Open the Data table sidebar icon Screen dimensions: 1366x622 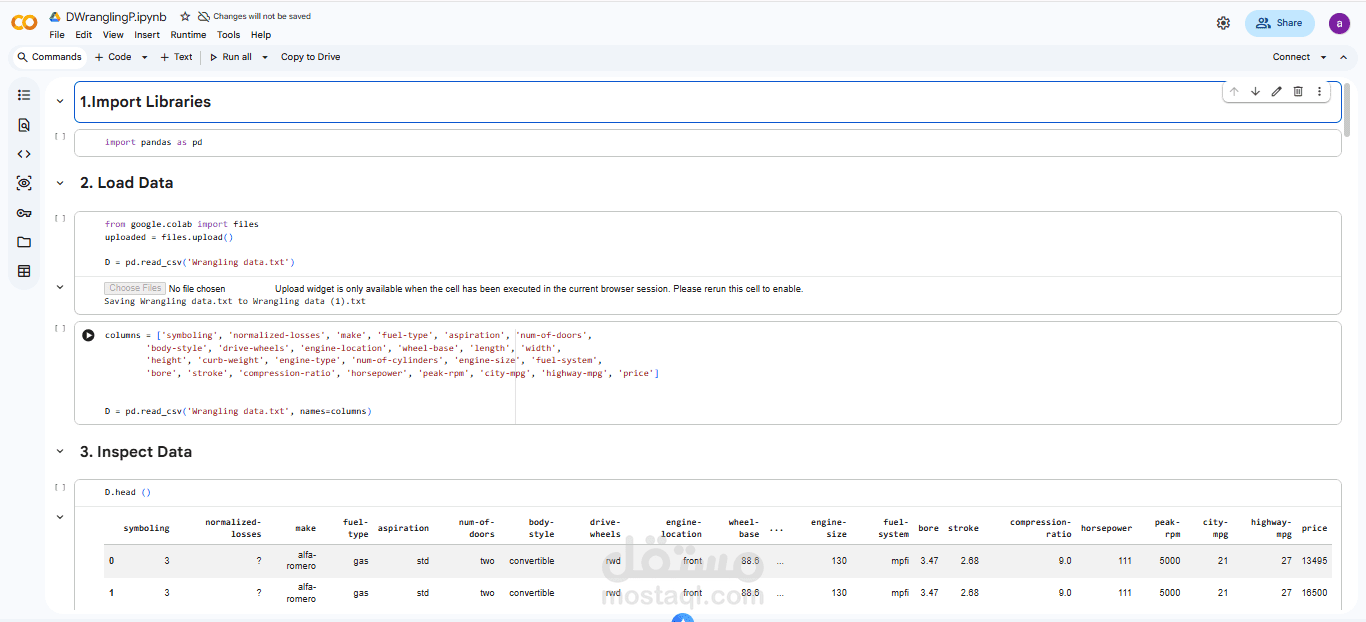click(24, 271)
